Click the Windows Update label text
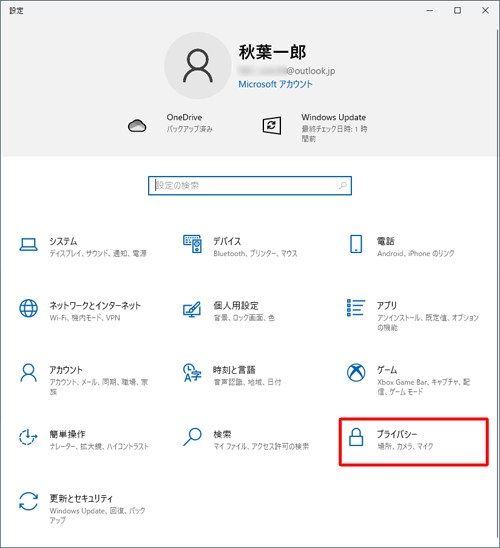 [334, 117]
